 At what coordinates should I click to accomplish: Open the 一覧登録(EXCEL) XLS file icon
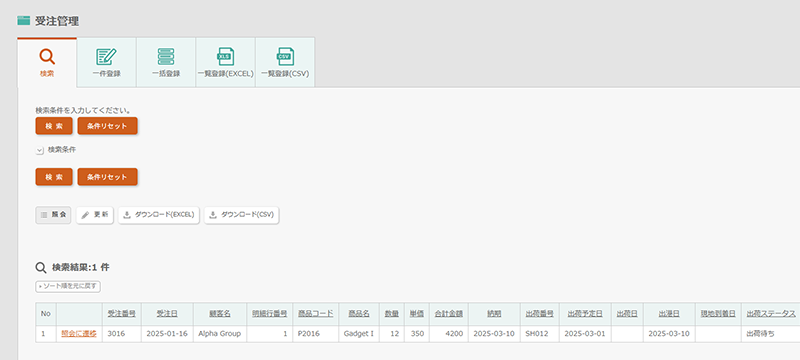pos(226,57)
